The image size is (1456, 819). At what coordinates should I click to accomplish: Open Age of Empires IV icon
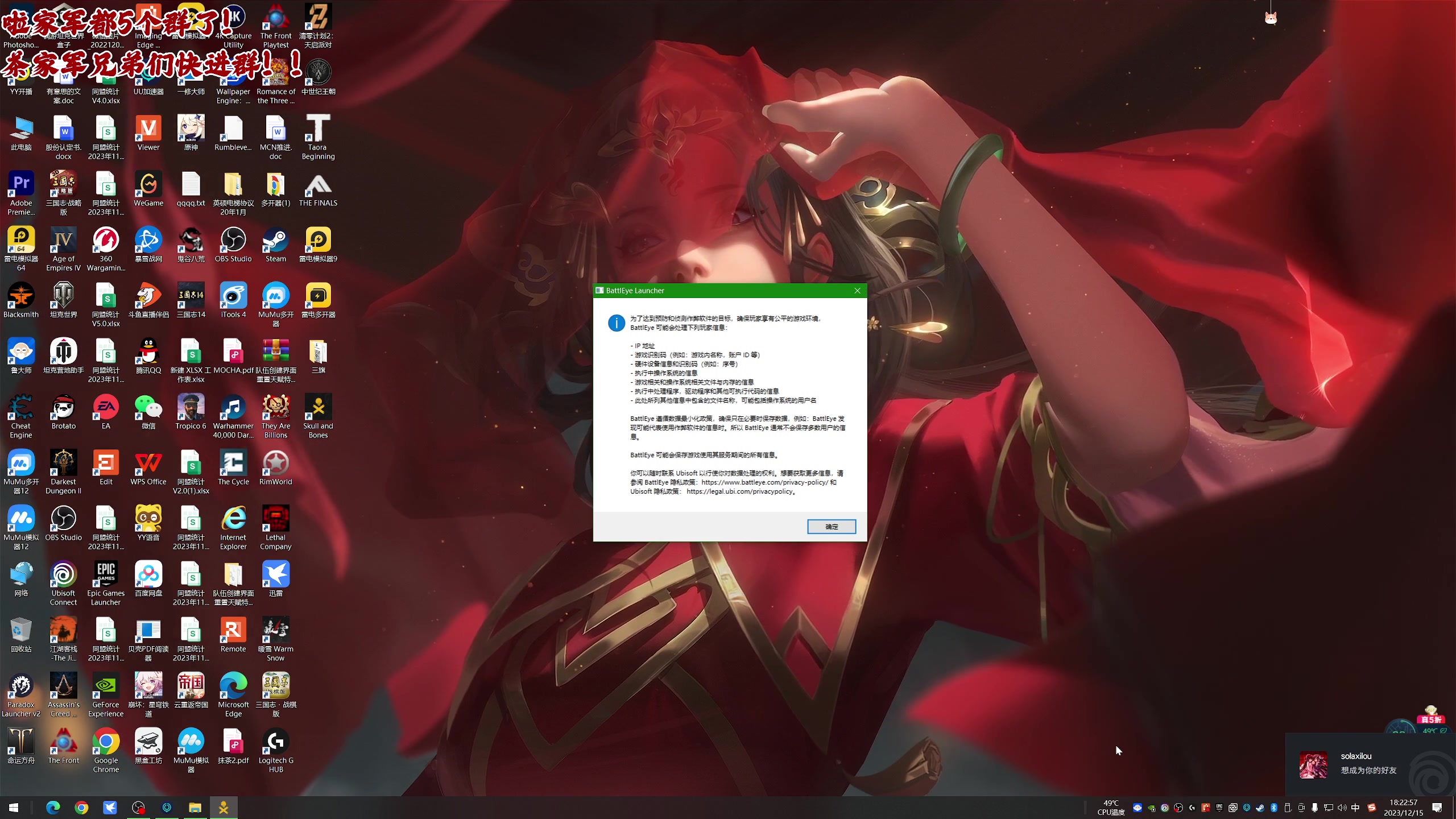63,249
